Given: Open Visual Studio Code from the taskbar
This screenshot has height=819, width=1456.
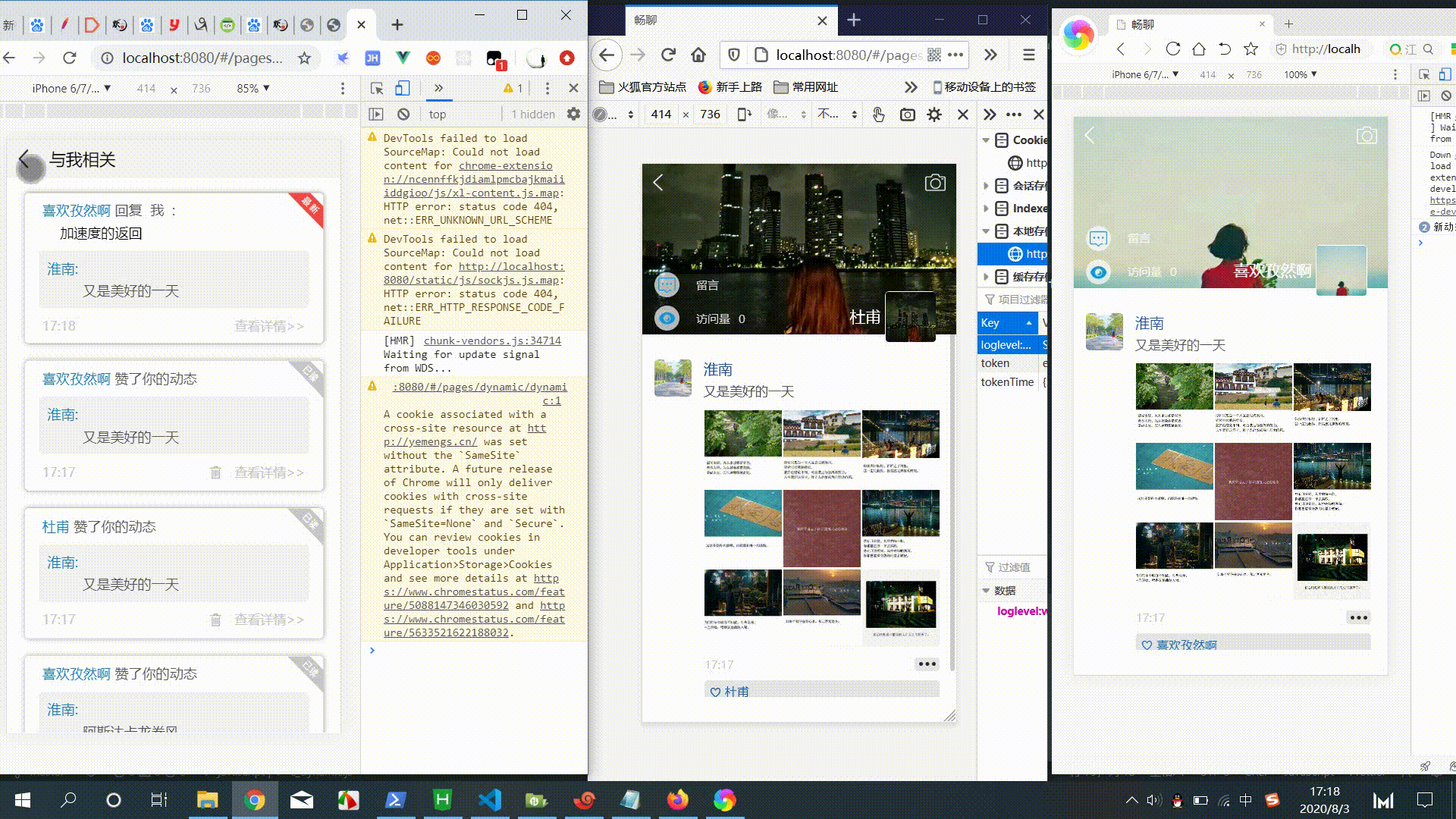Looking at the screenshot, I should tap(490, 799).
